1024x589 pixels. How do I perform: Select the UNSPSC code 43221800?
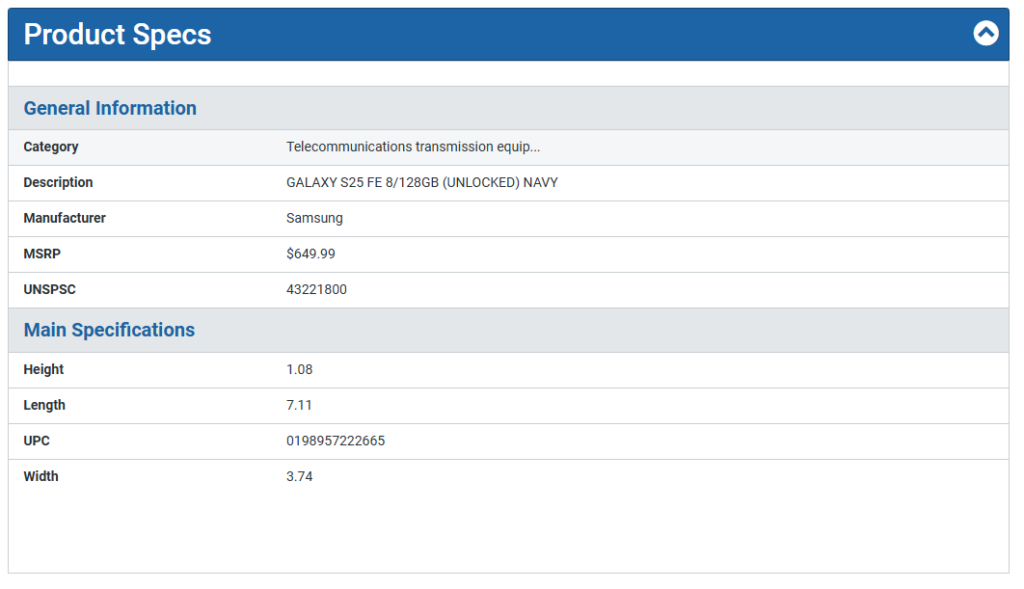316,290
